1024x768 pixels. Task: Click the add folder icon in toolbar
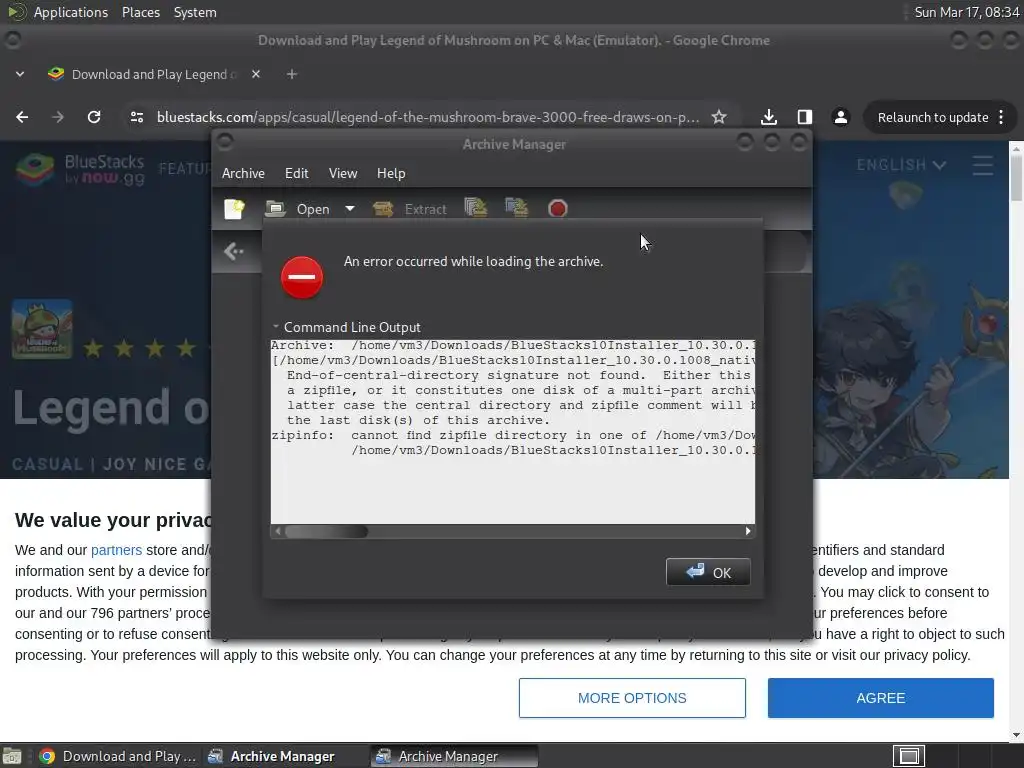point(517,208)
